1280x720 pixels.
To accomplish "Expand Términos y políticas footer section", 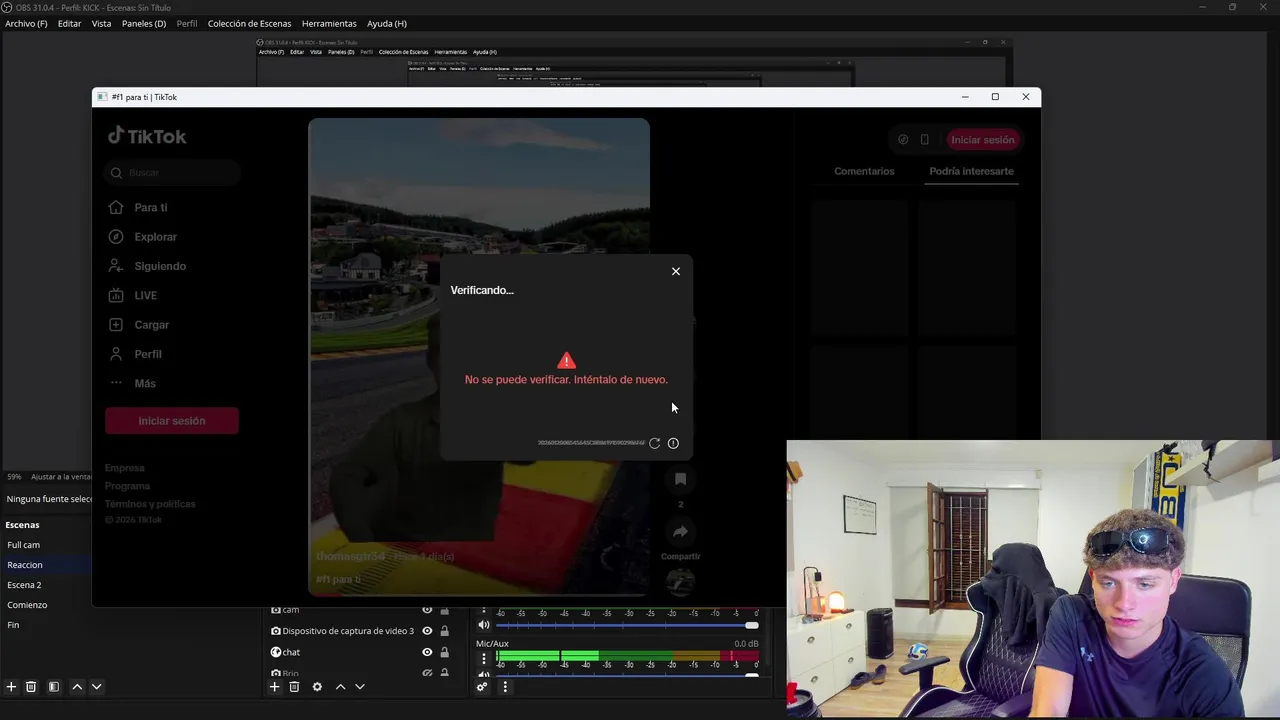I will coord(150,504).
